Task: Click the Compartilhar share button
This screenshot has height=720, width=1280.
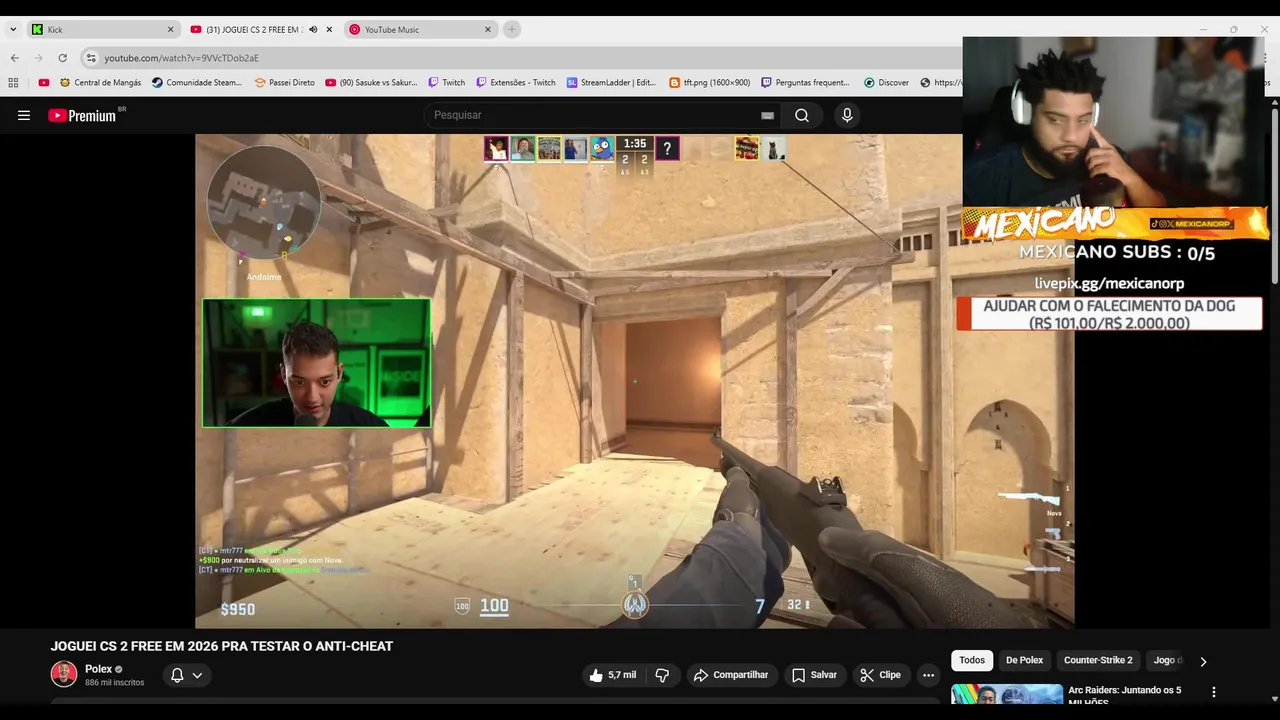Action: 731,675
